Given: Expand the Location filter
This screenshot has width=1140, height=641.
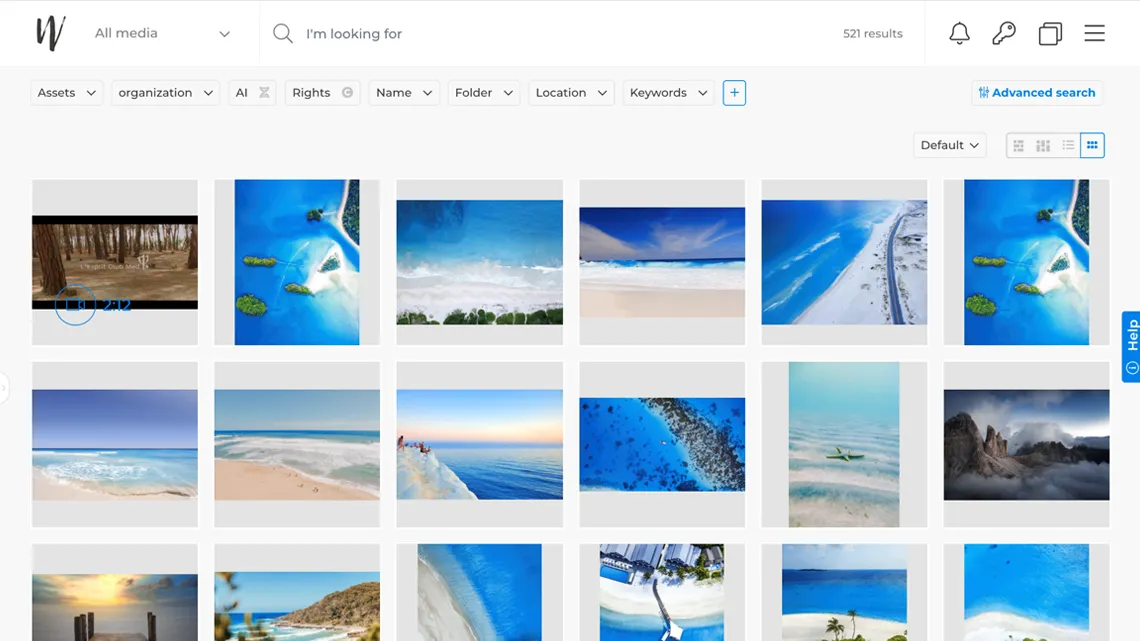Looking at the screenshot, I should point(571,93).
